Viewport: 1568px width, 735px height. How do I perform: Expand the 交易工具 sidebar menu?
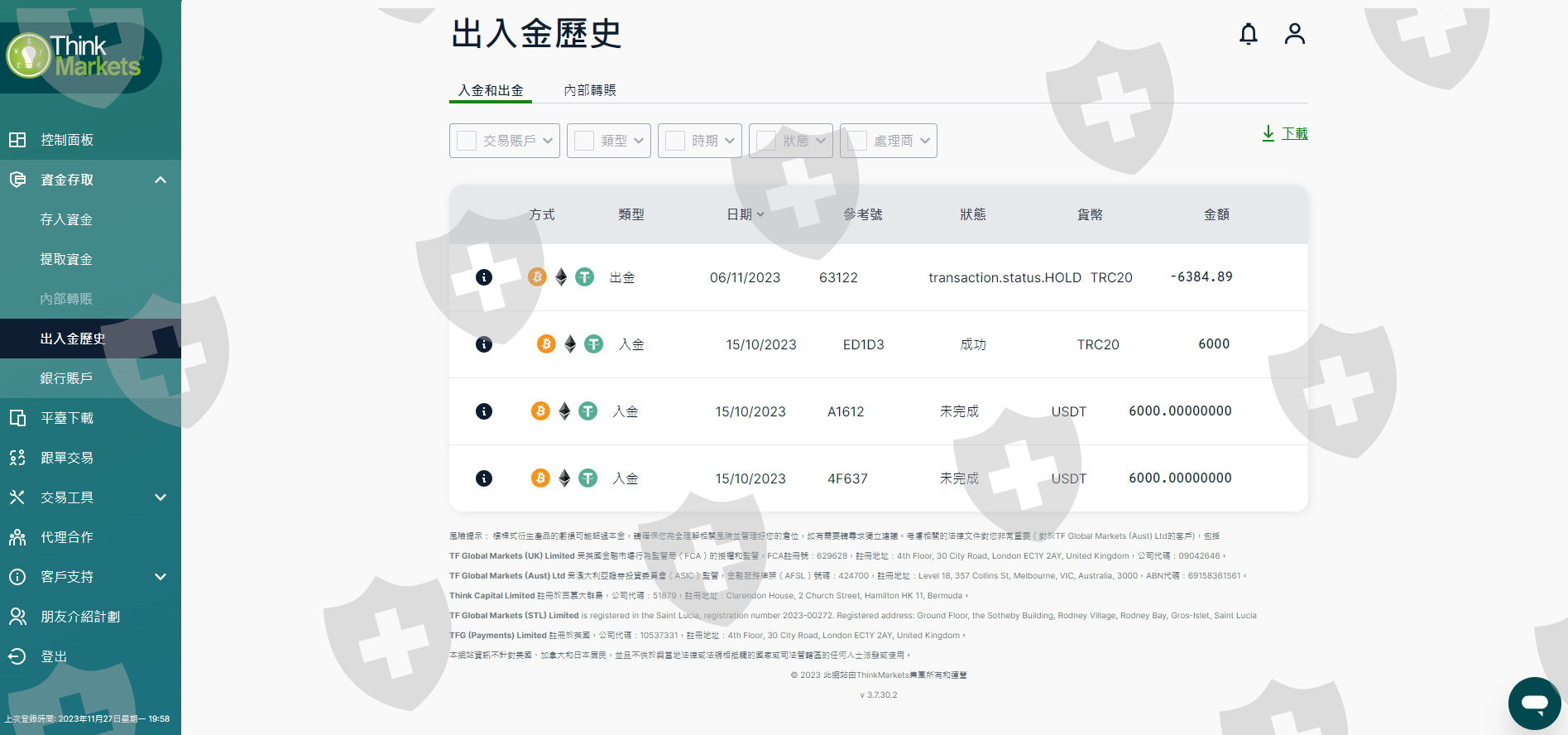(x=161, y=497)
